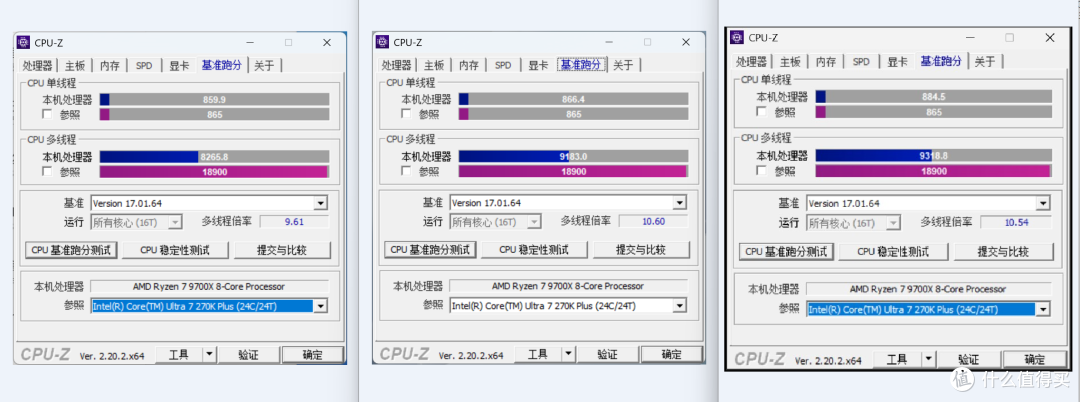
Task: Start CPU 稳定性测试 in 884.5 window
Action: (x=893, y=252)
